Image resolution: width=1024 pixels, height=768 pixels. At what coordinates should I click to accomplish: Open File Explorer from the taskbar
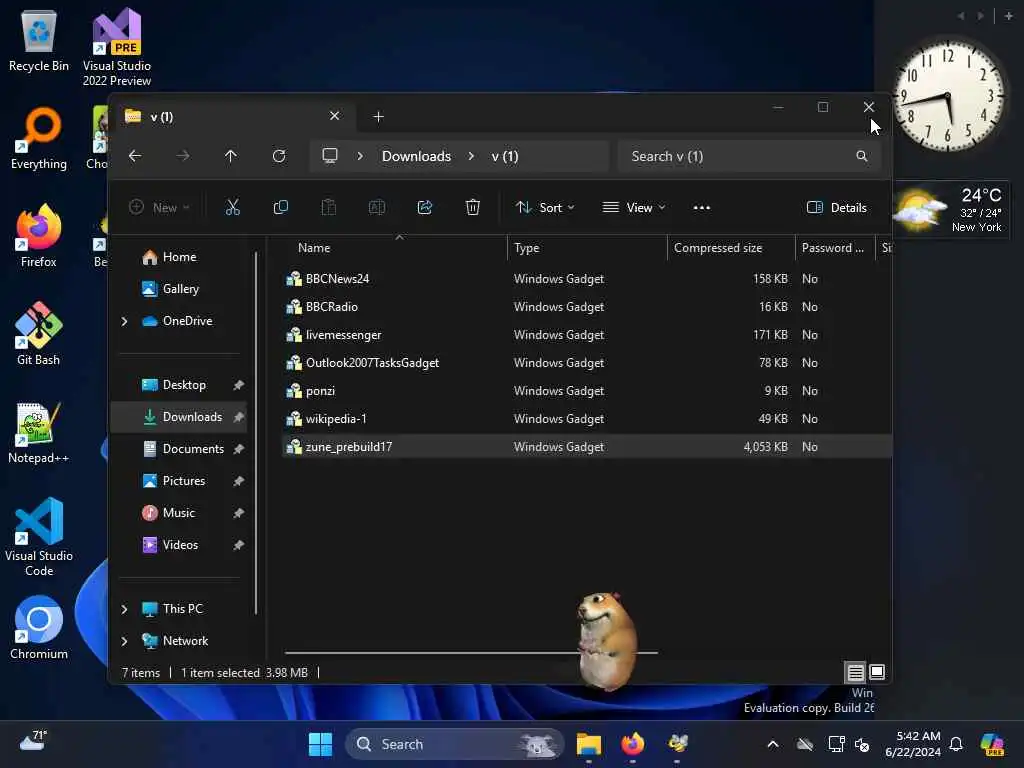click(588, 744)
